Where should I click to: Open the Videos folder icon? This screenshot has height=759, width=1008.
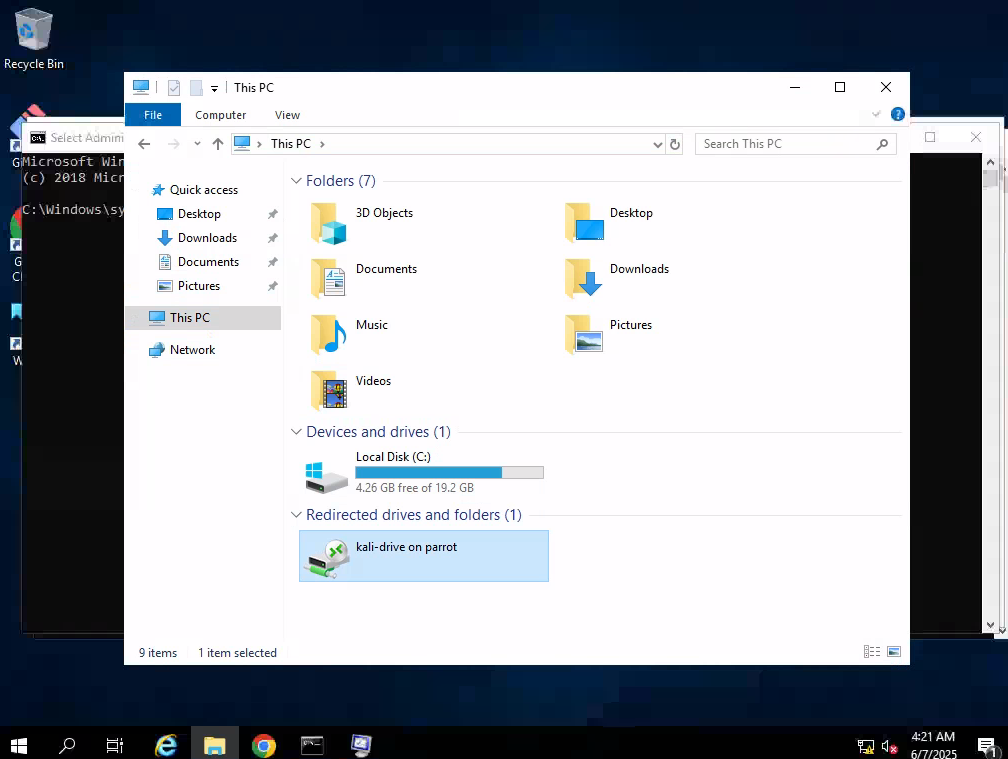pyautogui.click(x=329, y=389)
